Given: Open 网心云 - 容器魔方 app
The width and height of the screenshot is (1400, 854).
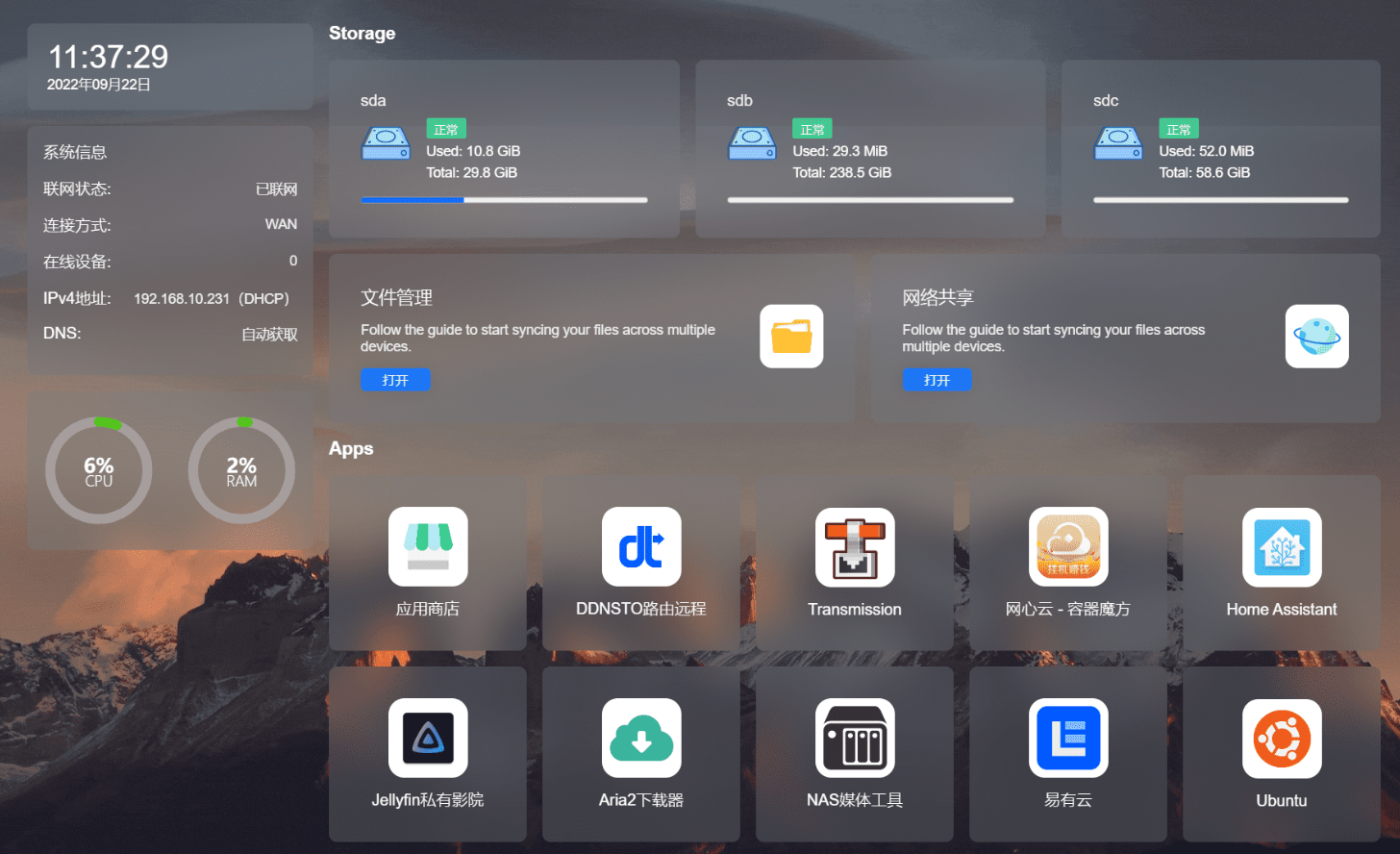Looking at the screenshot, I should click(1068, 546).
